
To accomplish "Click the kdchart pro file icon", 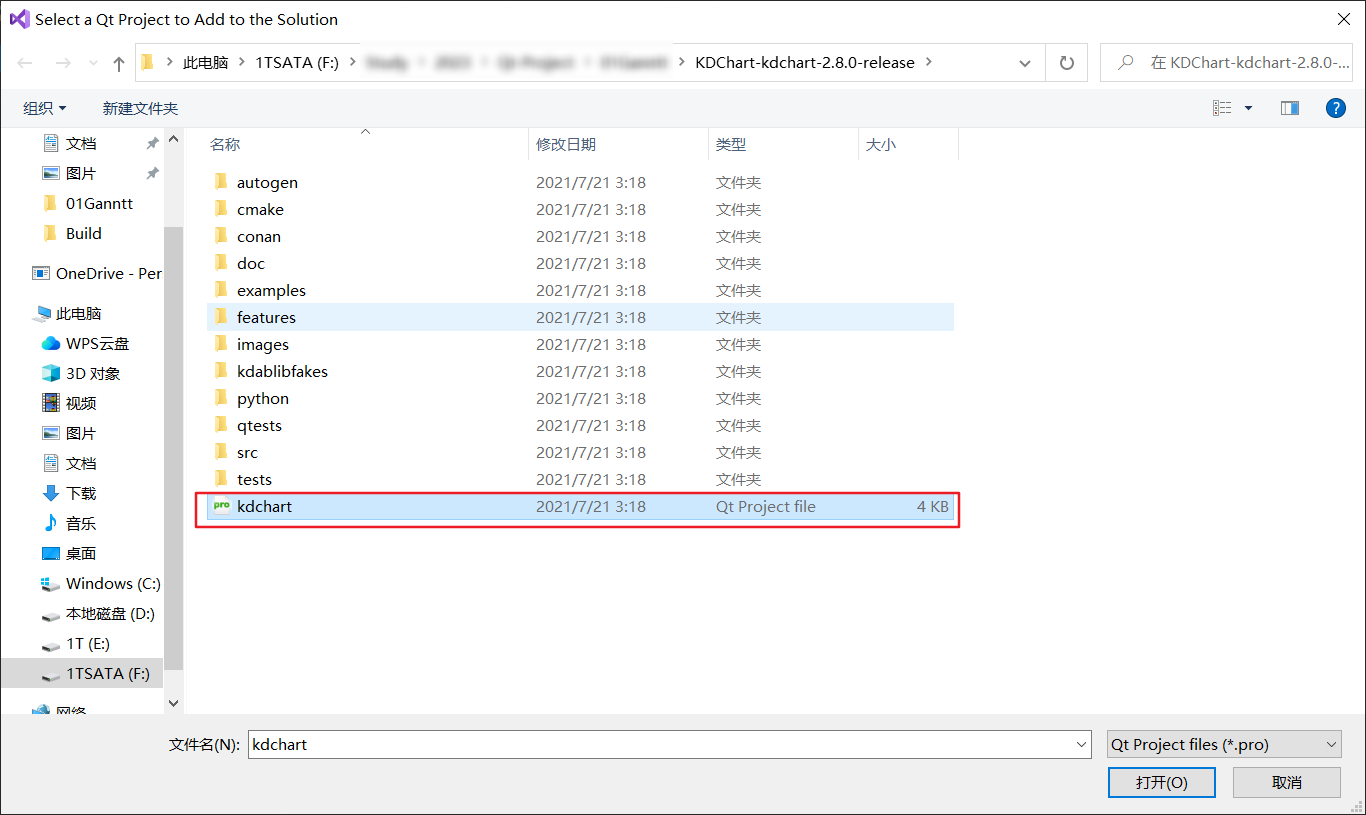I will point(222,506).
